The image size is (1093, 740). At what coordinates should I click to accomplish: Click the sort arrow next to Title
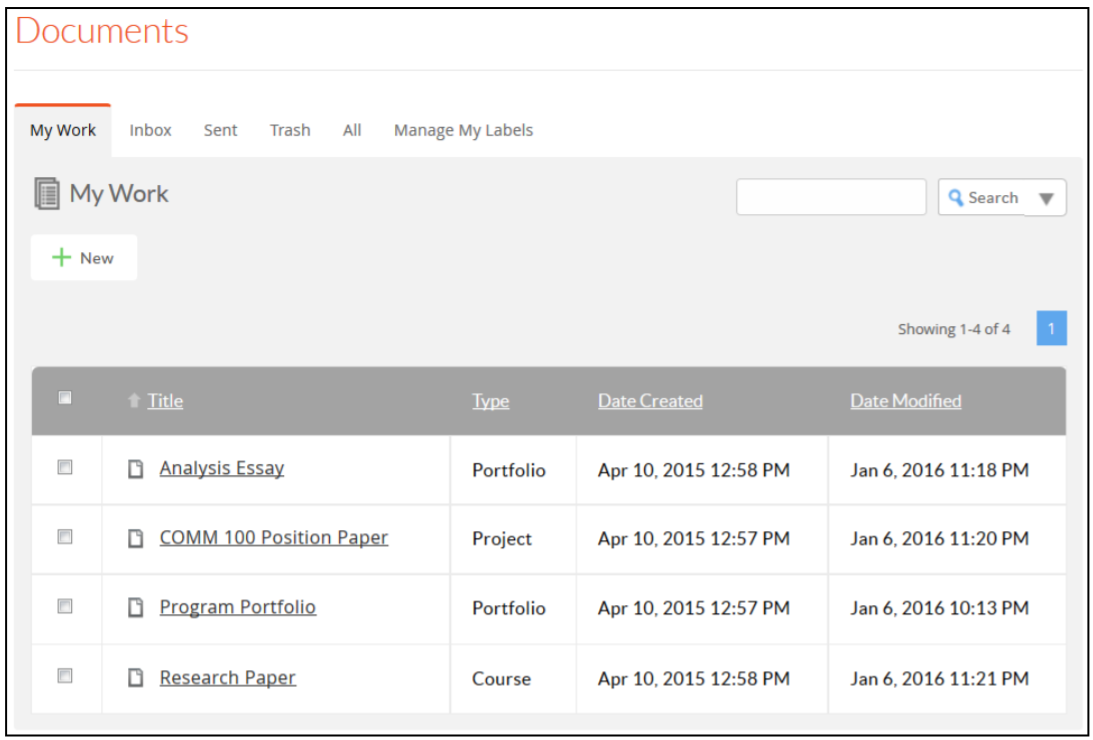point(134,400)
